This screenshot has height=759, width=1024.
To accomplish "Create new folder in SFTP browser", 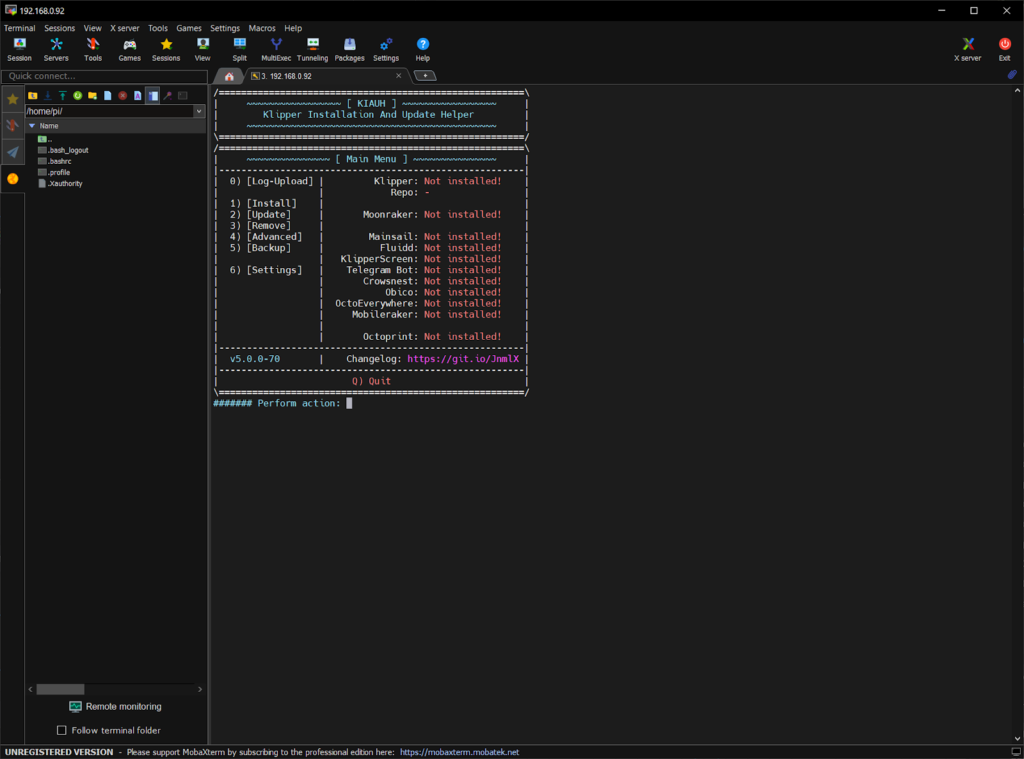I will coord(93,95).
